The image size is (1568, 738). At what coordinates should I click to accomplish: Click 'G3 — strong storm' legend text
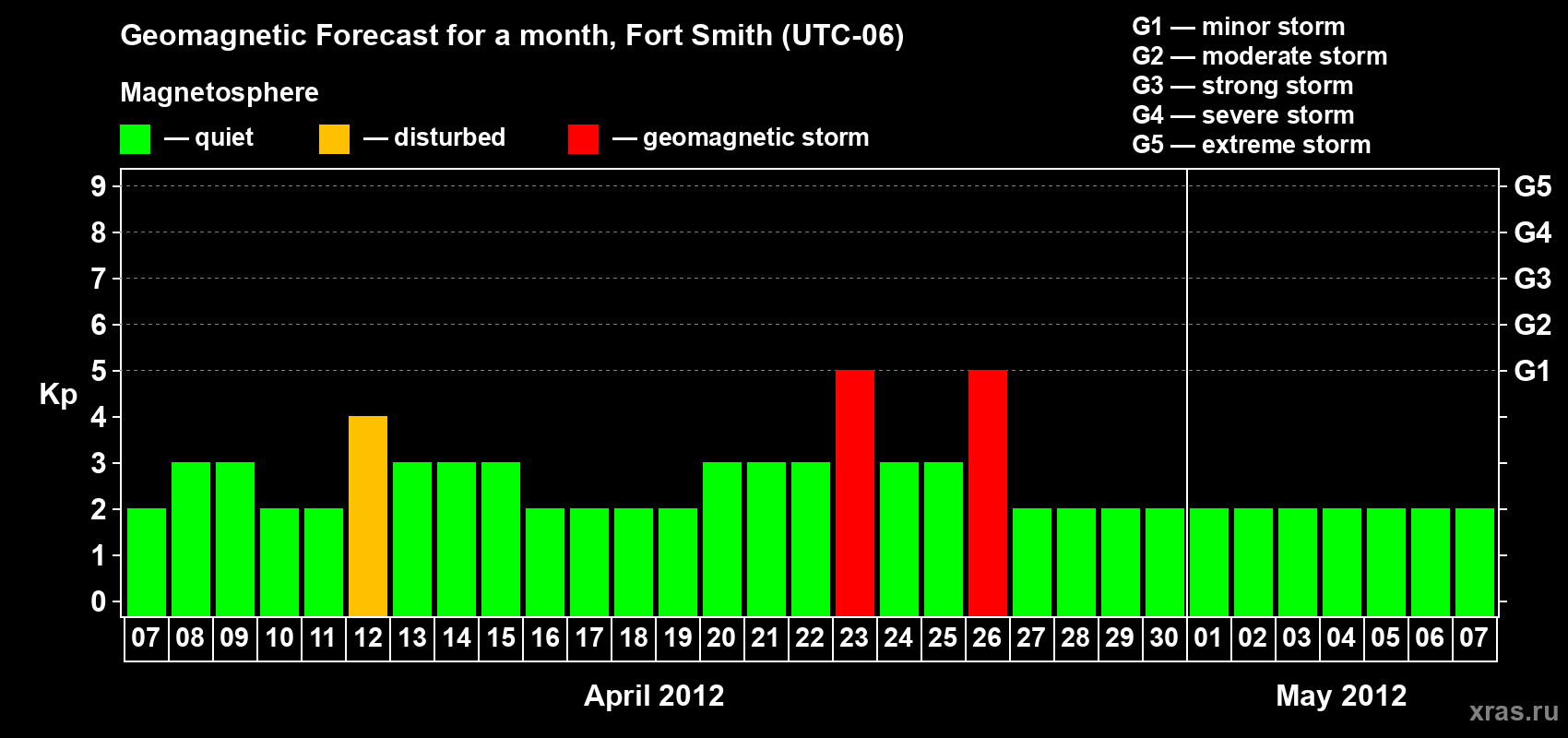[x=1242, y=86]
